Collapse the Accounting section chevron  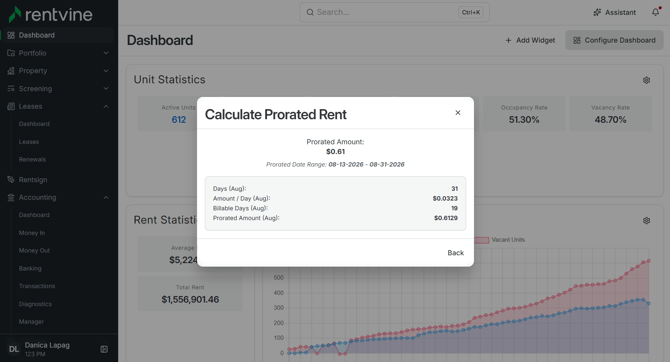(x=106, y=197)
